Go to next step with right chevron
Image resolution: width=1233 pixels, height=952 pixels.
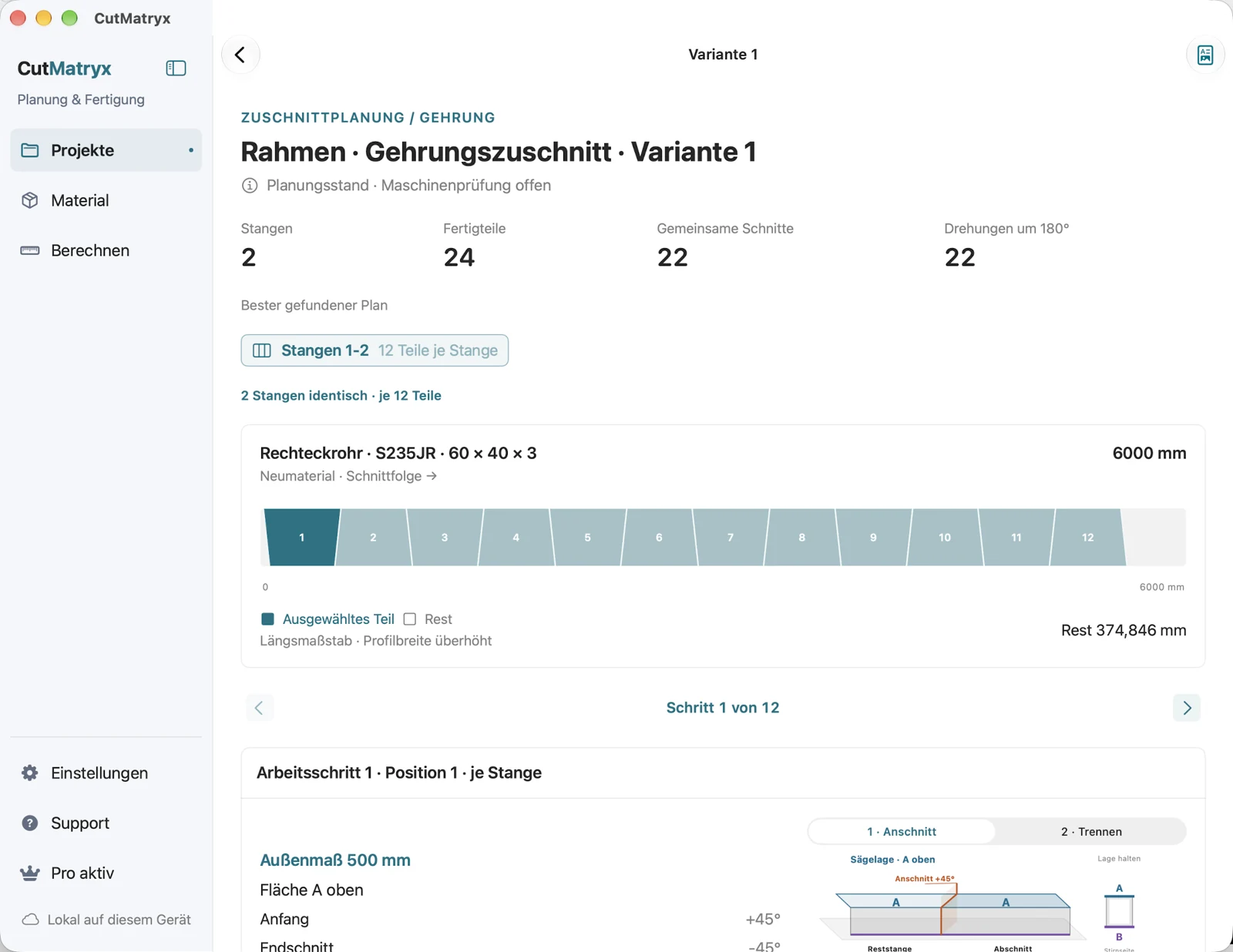1187,707
